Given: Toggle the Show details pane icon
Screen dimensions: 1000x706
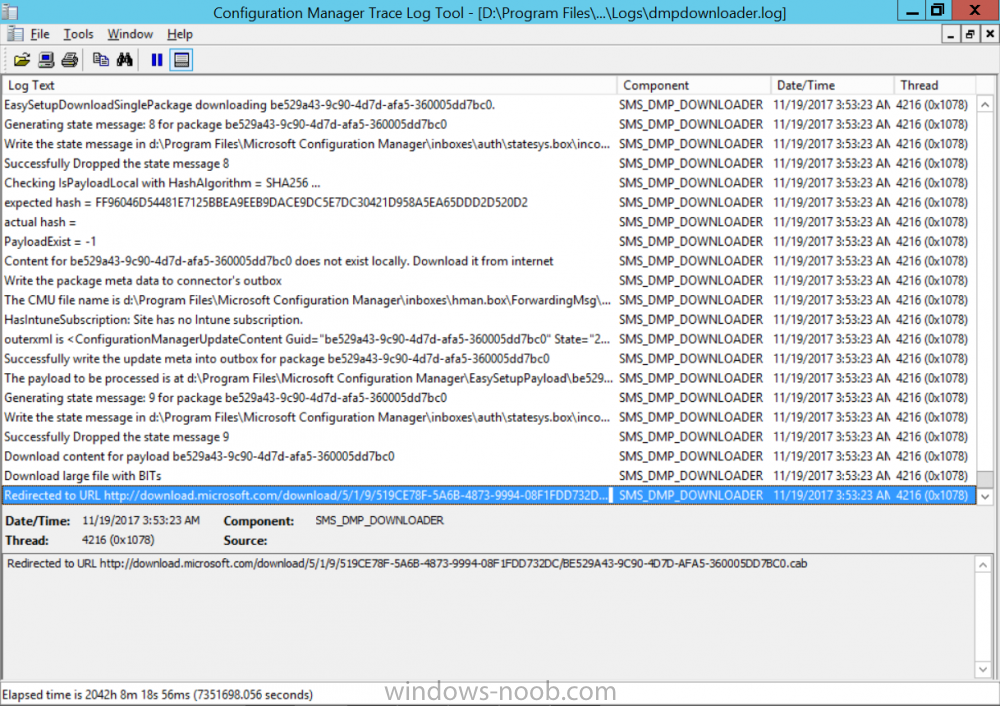Looking at the screenshot, I should point(182,60).
